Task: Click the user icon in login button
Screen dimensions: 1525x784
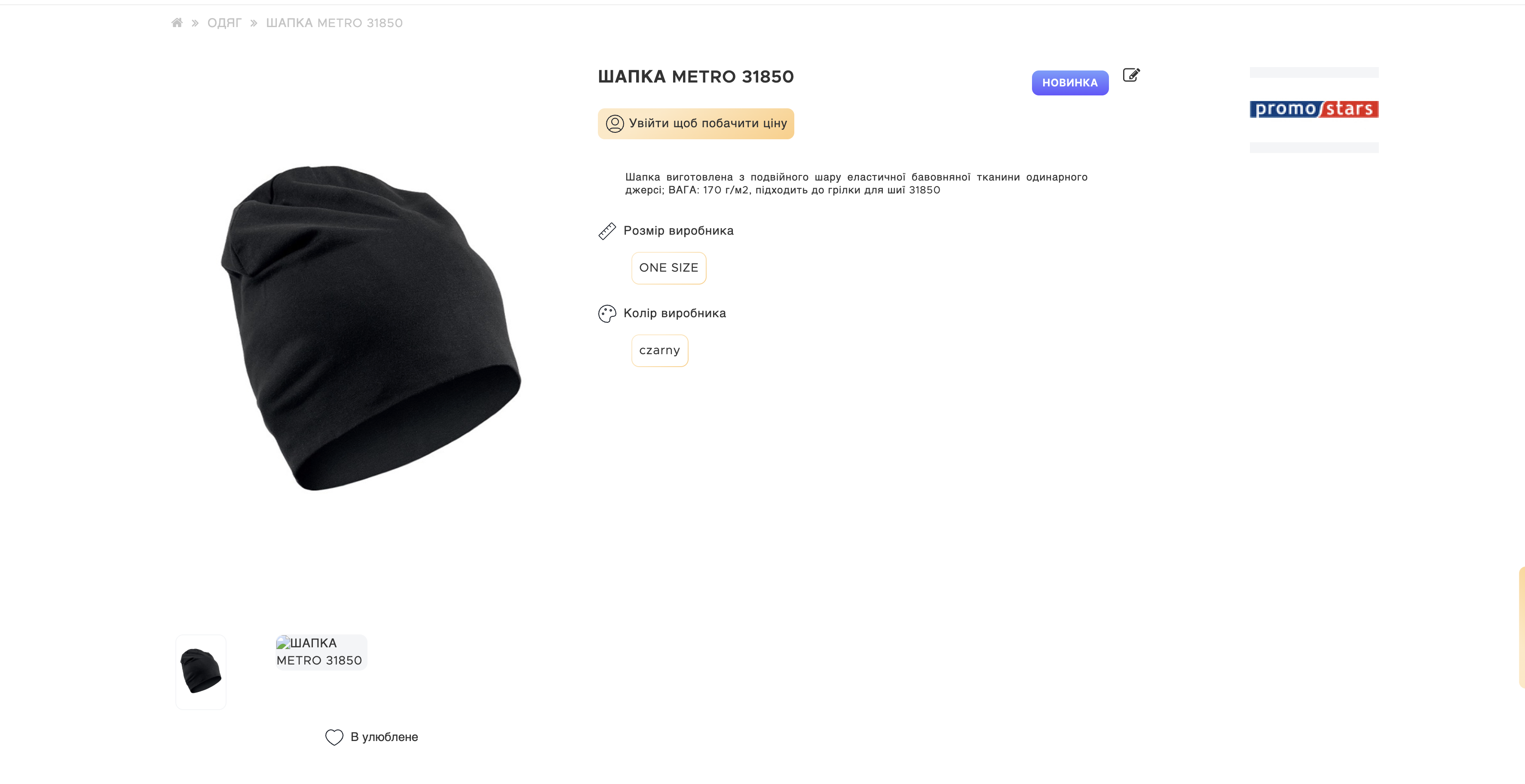Action: click(615, 124)
